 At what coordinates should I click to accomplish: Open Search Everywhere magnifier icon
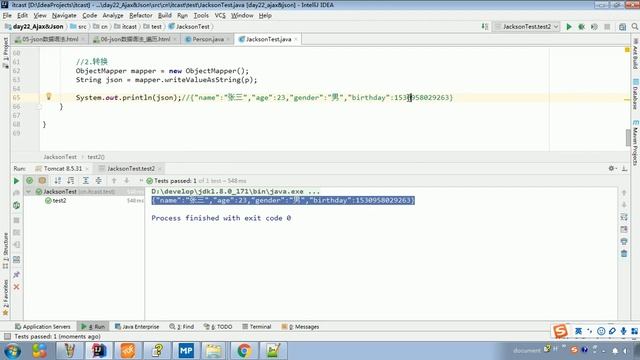coord(635,27)
